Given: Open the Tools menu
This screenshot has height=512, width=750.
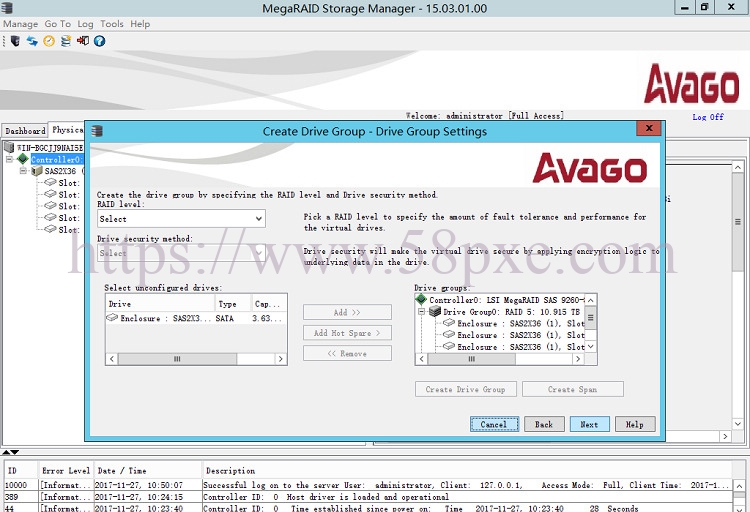Looking at the screenshot, I should tap(111, 24).
